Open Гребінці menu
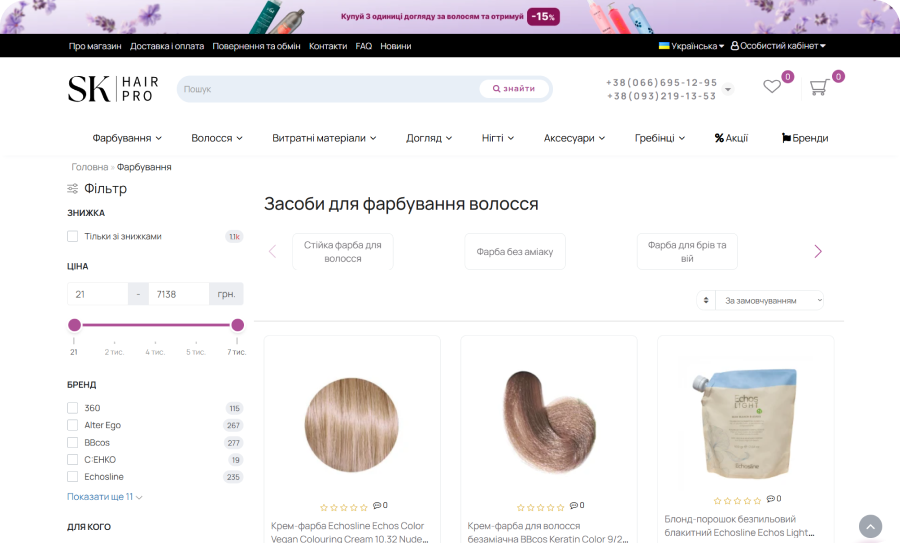Image resolution: width=900 pixels, height=543 pixels. click(x=660, y=138)
